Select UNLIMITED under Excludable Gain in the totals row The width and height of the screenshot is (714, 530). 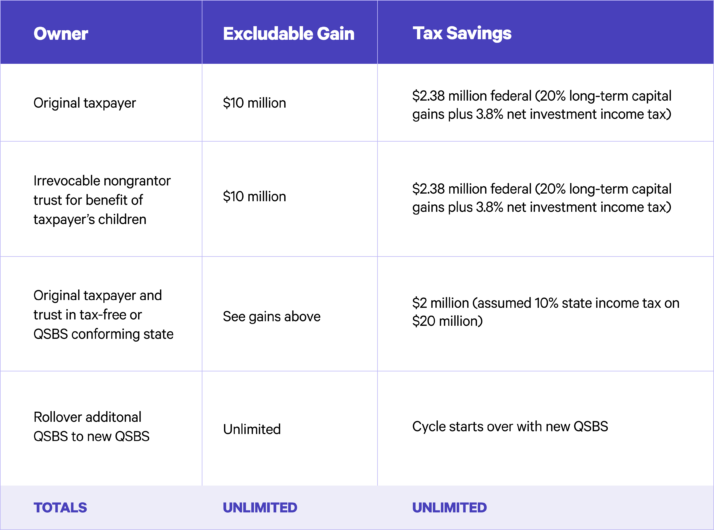click(260, 507)
